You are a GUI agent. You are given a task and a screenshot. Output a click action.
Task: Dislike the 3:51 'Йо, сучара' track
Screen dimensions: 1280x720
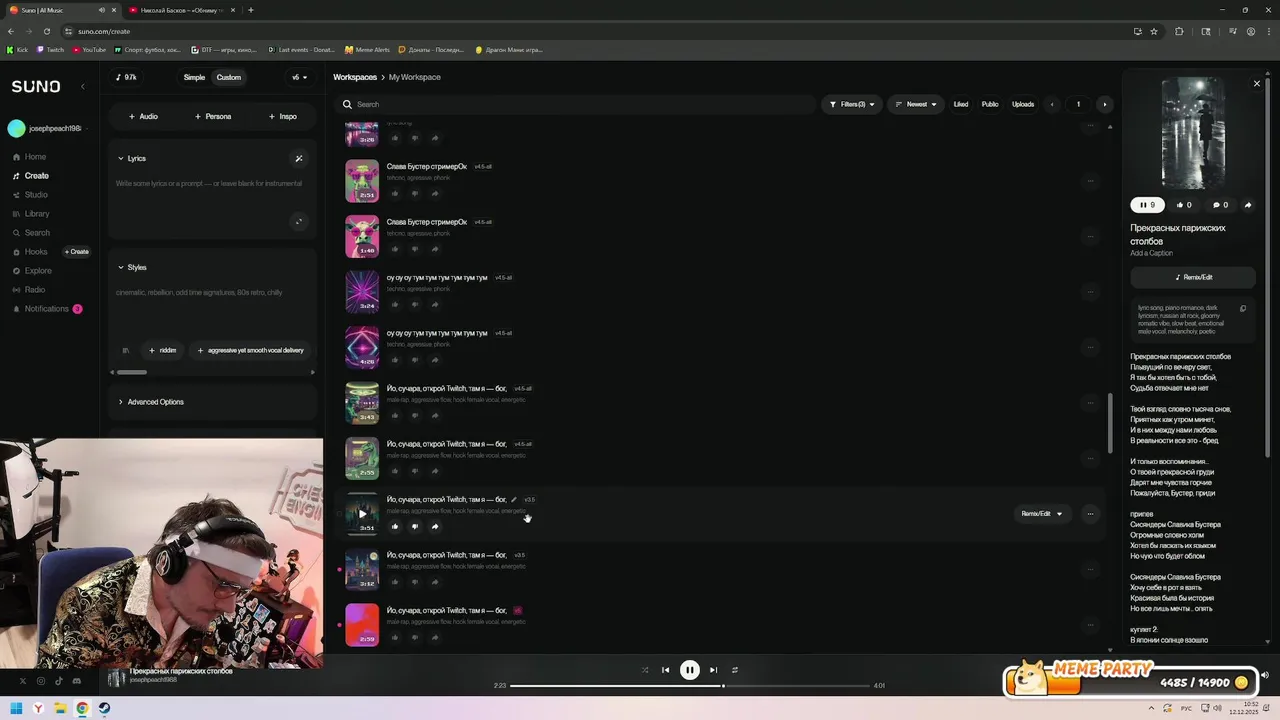tap(415, 526)
